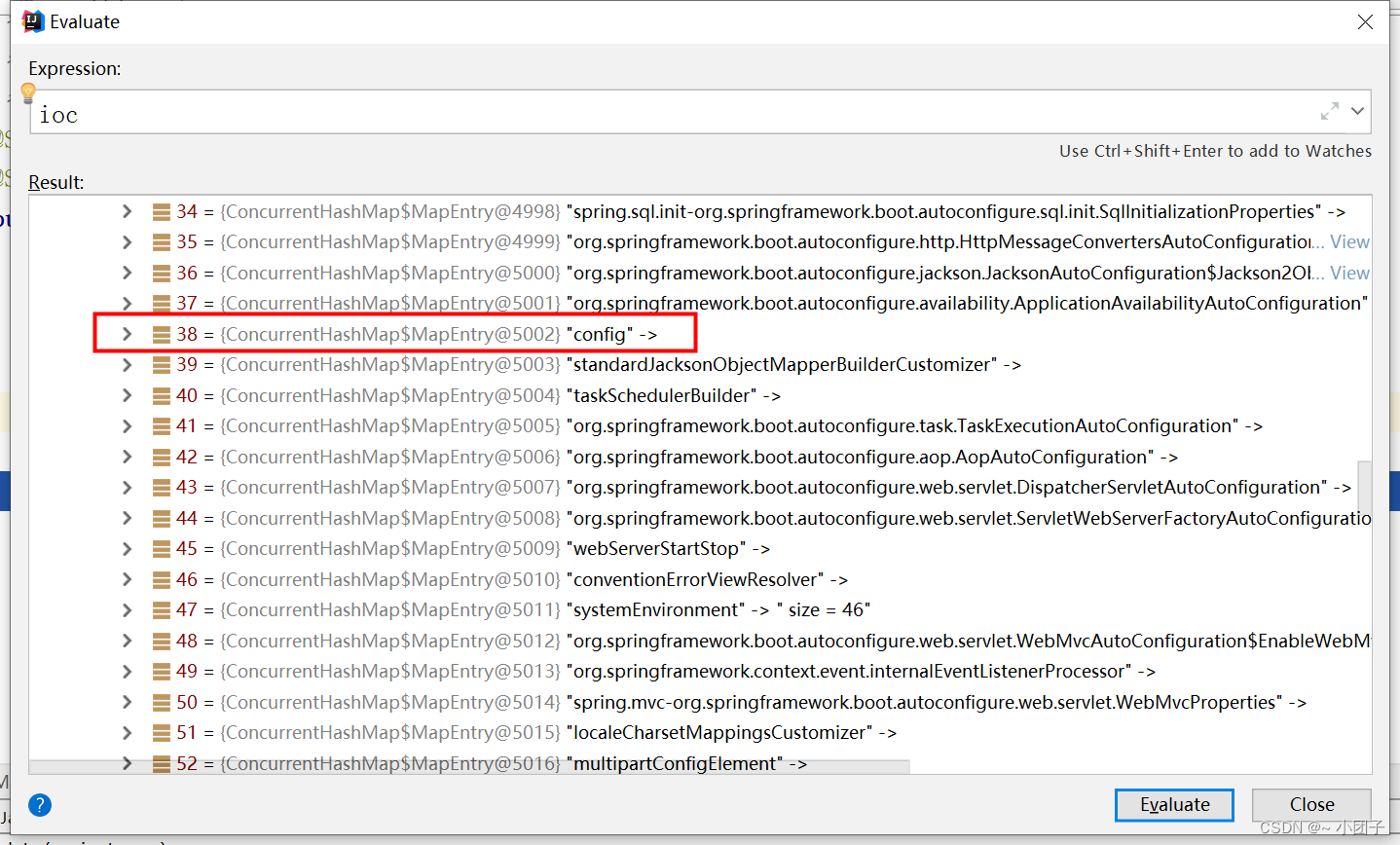Expand entry 52 multipartConfigElement
The image size is (1400, 845).
[x=127, y=763]
